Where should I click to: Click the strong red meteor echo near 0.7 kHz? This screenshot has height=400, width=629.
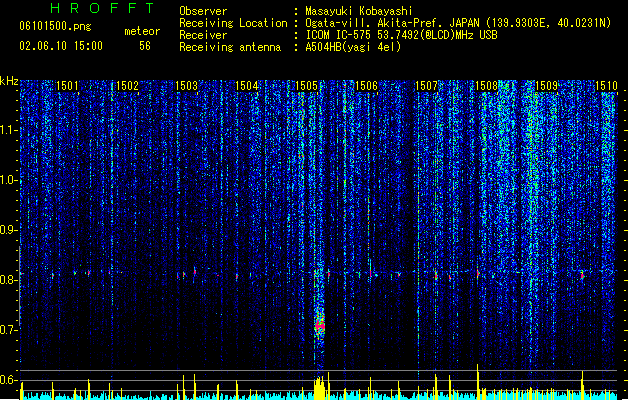click(320, 324)
